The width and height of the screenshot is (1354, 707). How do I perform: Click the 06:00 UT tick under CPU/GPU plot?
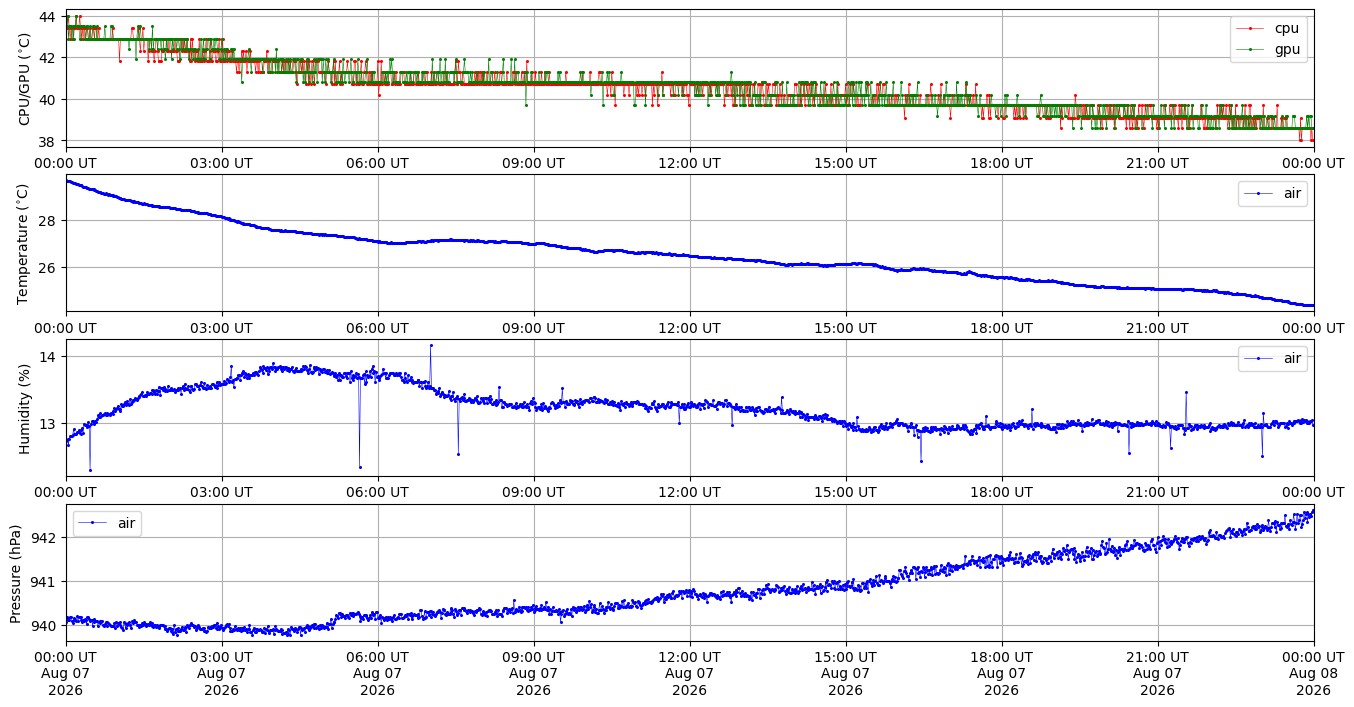tap(377, 163)
